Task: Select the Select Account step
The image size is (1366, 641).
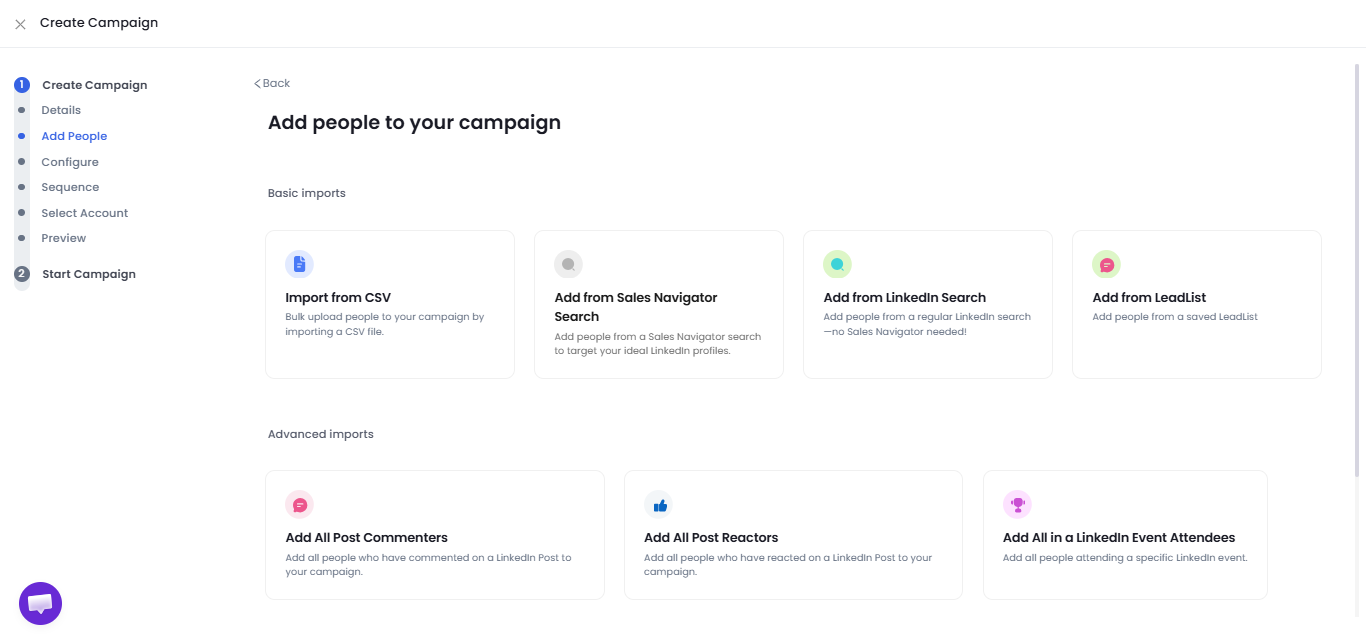Action: click(x=84, y=212)
